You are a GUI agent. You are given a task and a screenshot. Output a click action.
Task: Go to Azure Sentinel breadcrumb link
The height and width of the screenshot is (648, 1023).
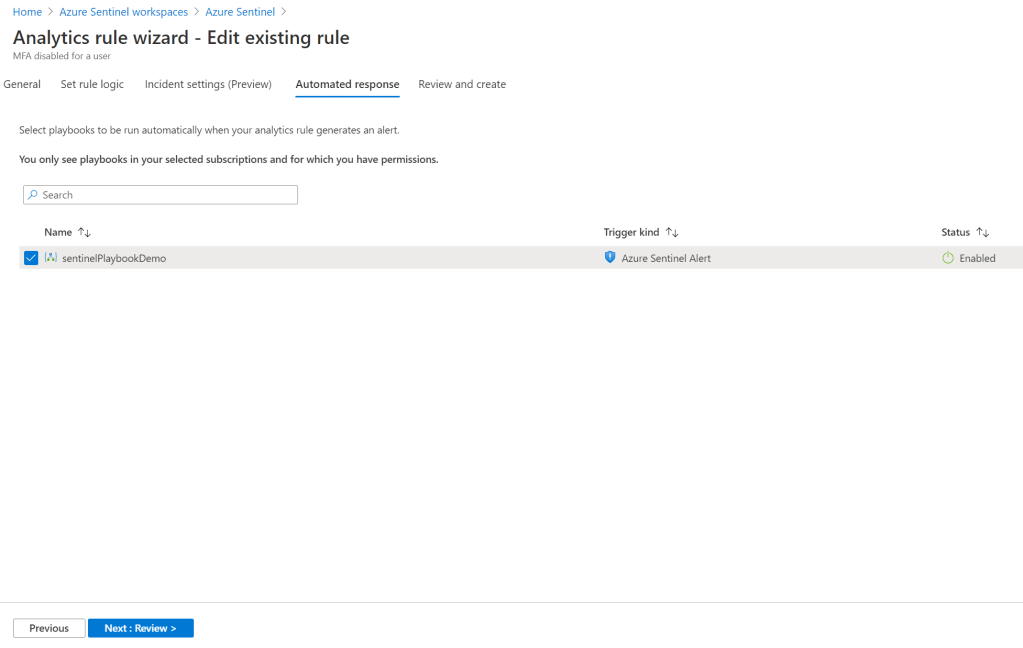pyautogui.click(x=240, y=12)
